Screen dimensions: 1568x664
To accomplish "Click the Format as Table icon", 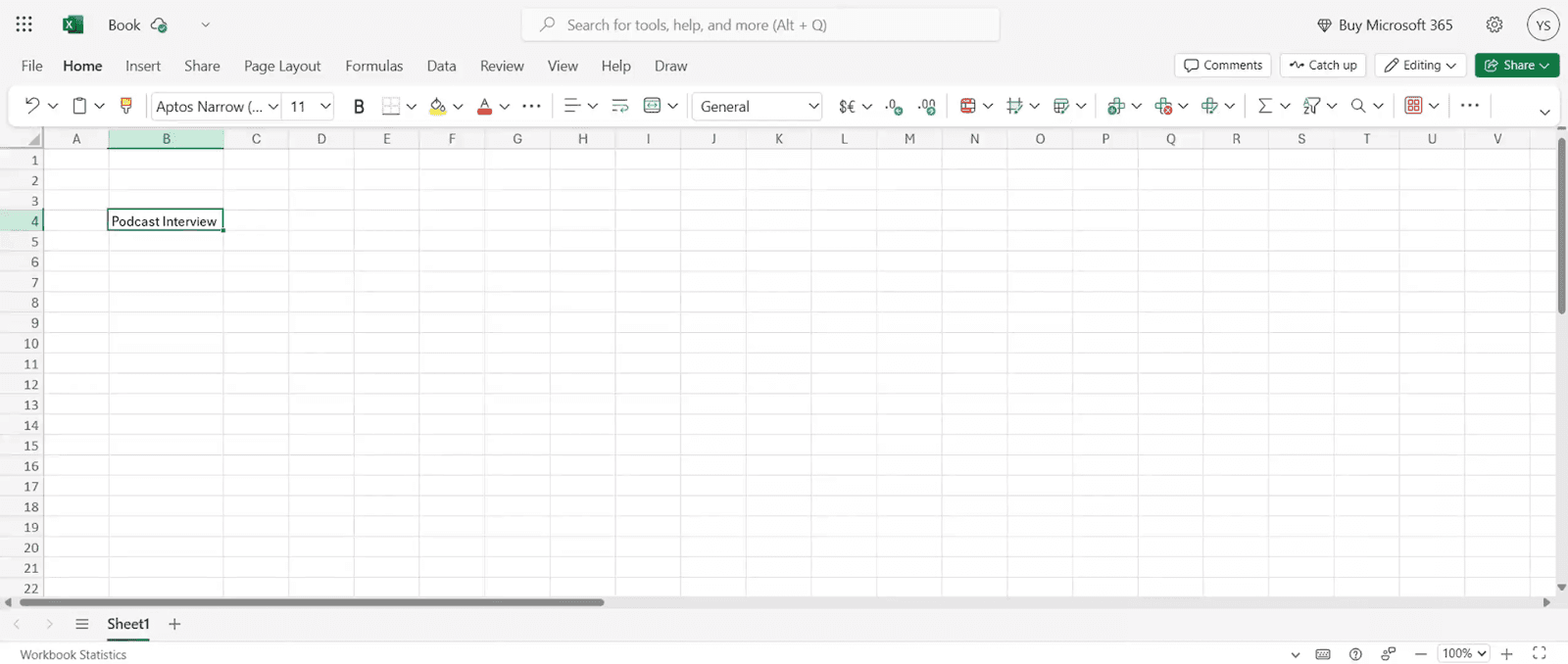I will point(1061,106).
